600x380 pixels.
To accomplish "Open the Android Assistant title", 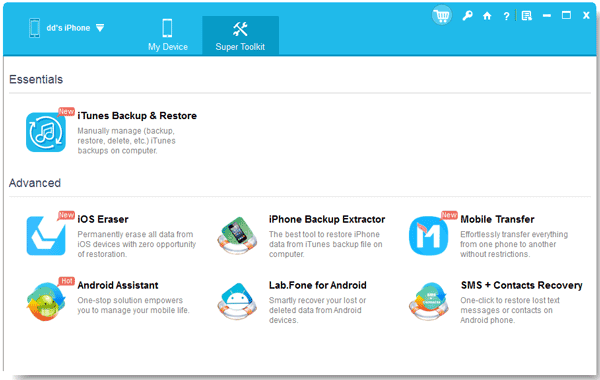I will (x=118, y=285).
